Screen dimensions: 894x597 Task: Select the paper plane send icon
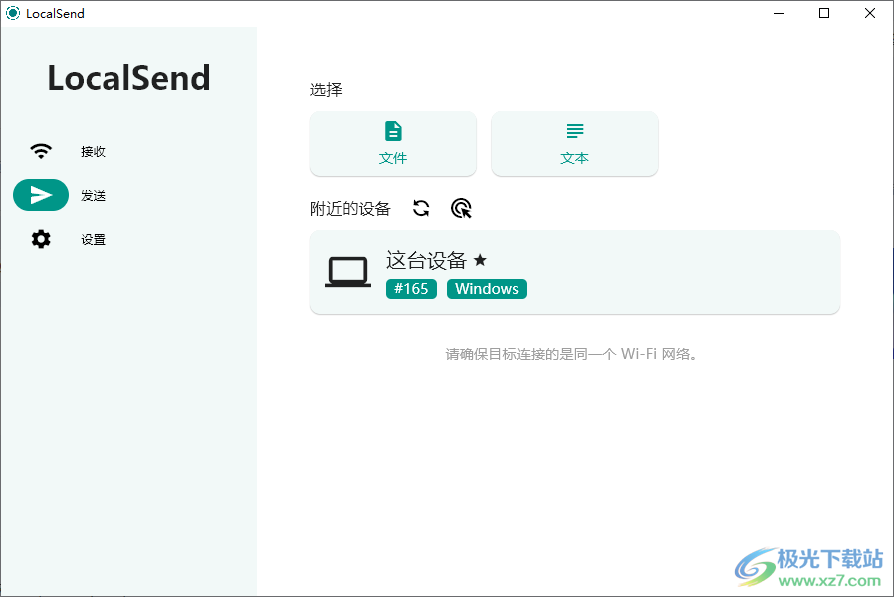tap(41, 195)
